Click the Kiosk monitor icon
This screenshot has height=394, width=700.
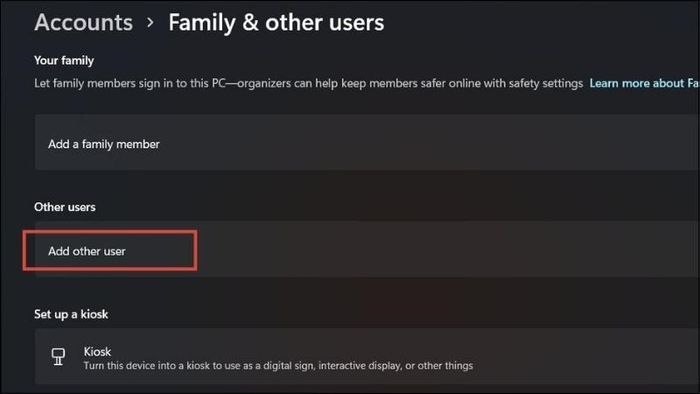pyautogui.click(x=58, y=357)
